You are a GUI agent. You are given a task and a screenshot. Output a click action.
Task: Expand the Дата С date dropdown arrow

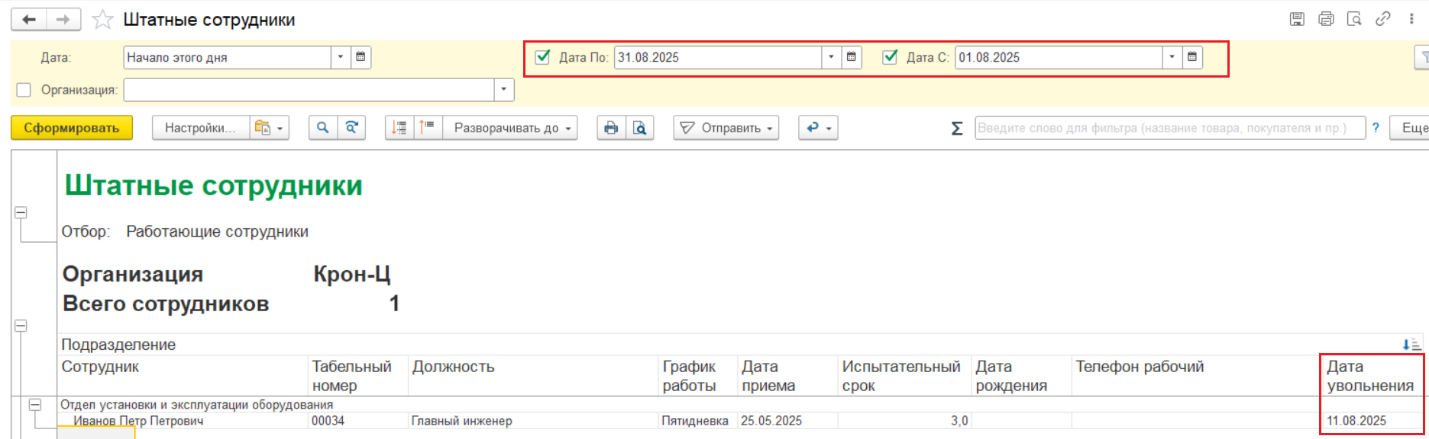(x=1171, y=57)
